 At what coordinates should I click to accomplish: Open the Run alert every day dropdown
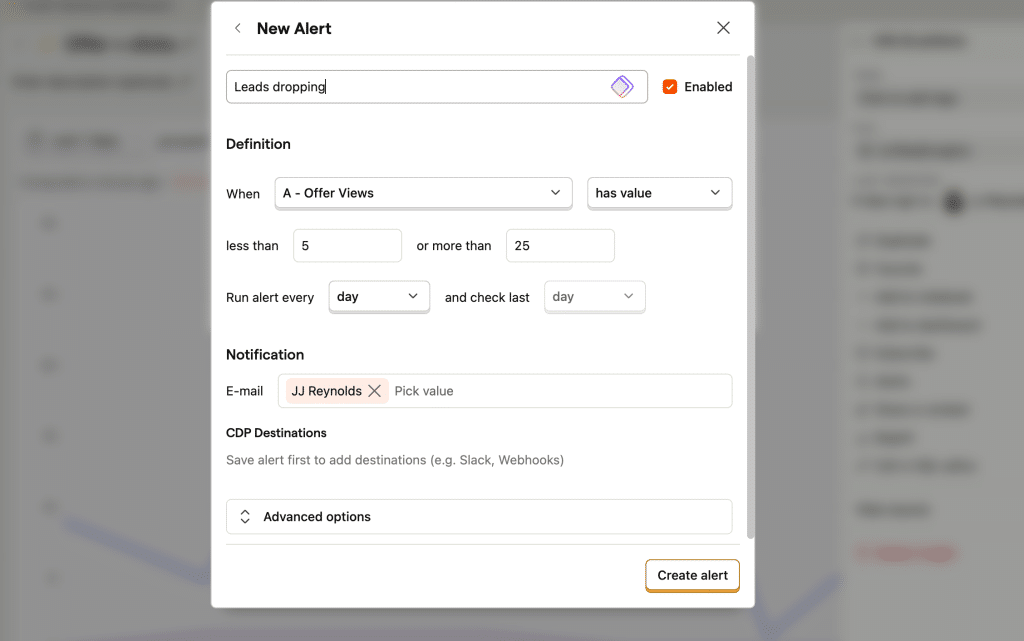pos(378,297)
